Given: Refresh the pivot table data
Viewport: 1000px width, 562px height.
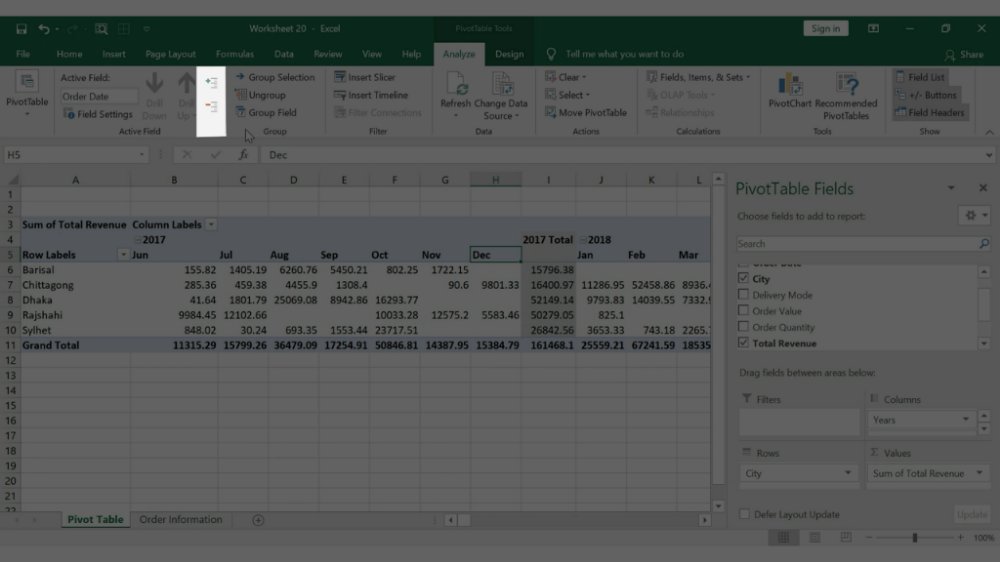Looking at the screenshot, I should coord(455,94).
